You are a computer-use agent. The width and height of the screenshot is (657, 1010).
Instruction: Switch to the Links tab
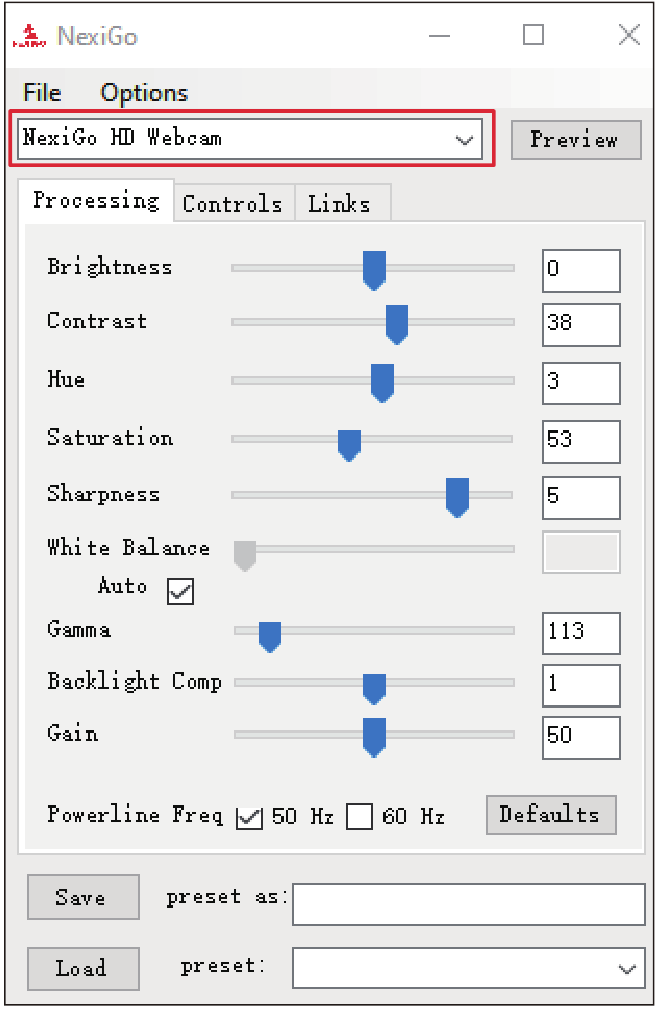(x=341, y=204)
